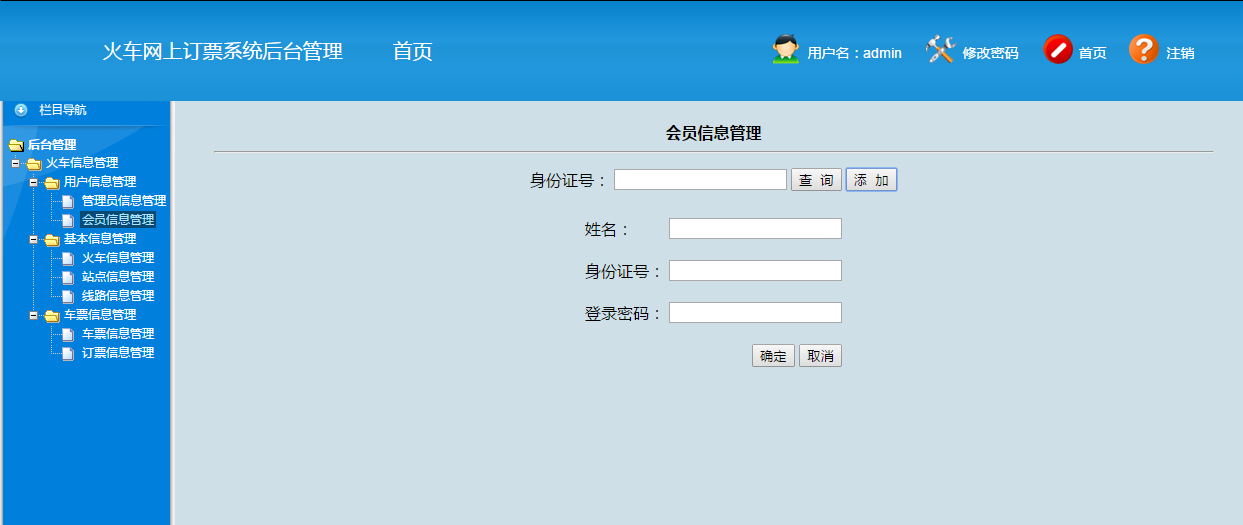The height and width of the screenshot is (525, 1243).
Task: Click the page icon beside 车票信息管理 leaf
Action: tap(68, 334)
